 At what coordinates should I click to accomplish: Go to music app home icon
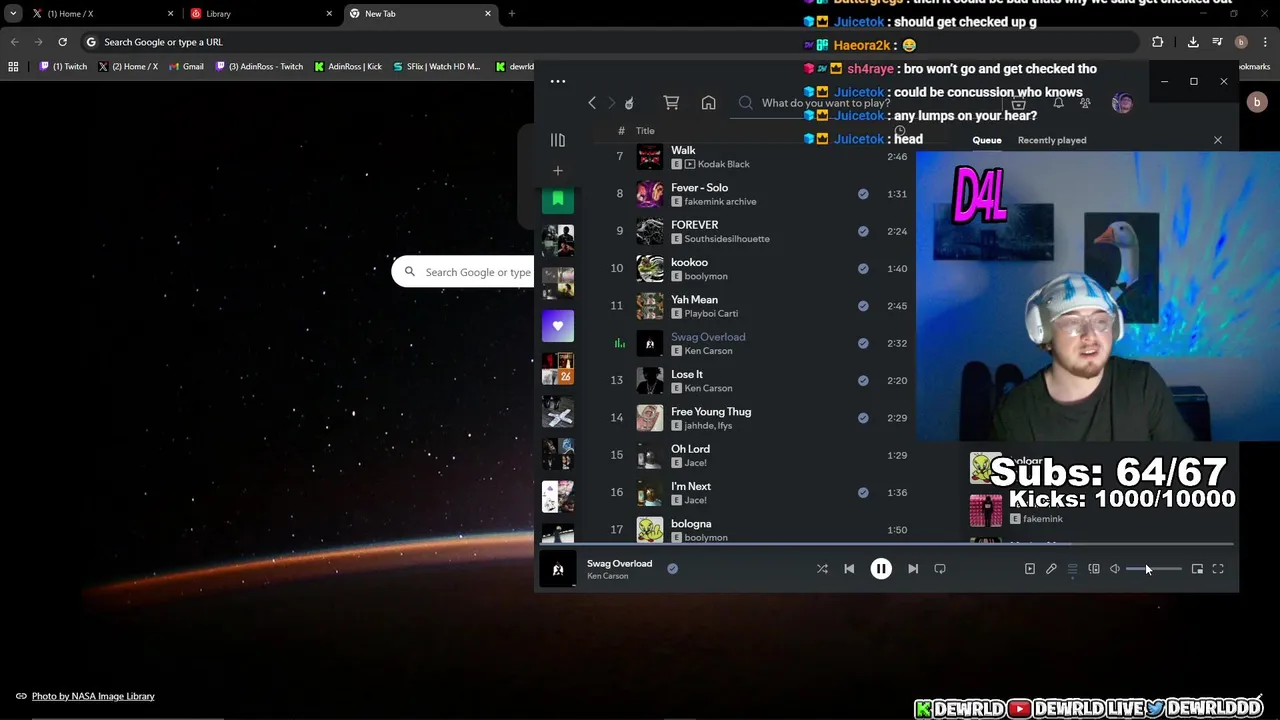(708, 103)
